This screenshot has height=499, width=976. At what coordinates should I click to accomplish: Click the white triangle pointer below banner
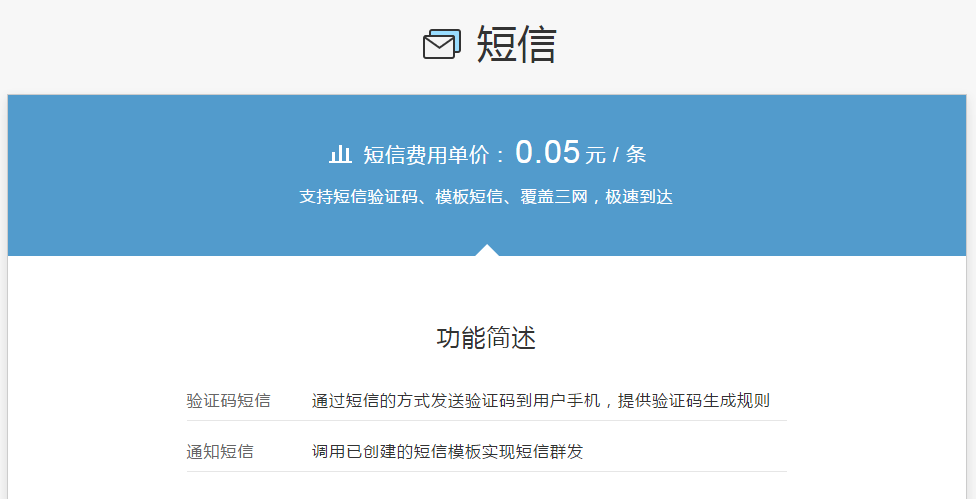pyautogui.click(x=487, y=250)
